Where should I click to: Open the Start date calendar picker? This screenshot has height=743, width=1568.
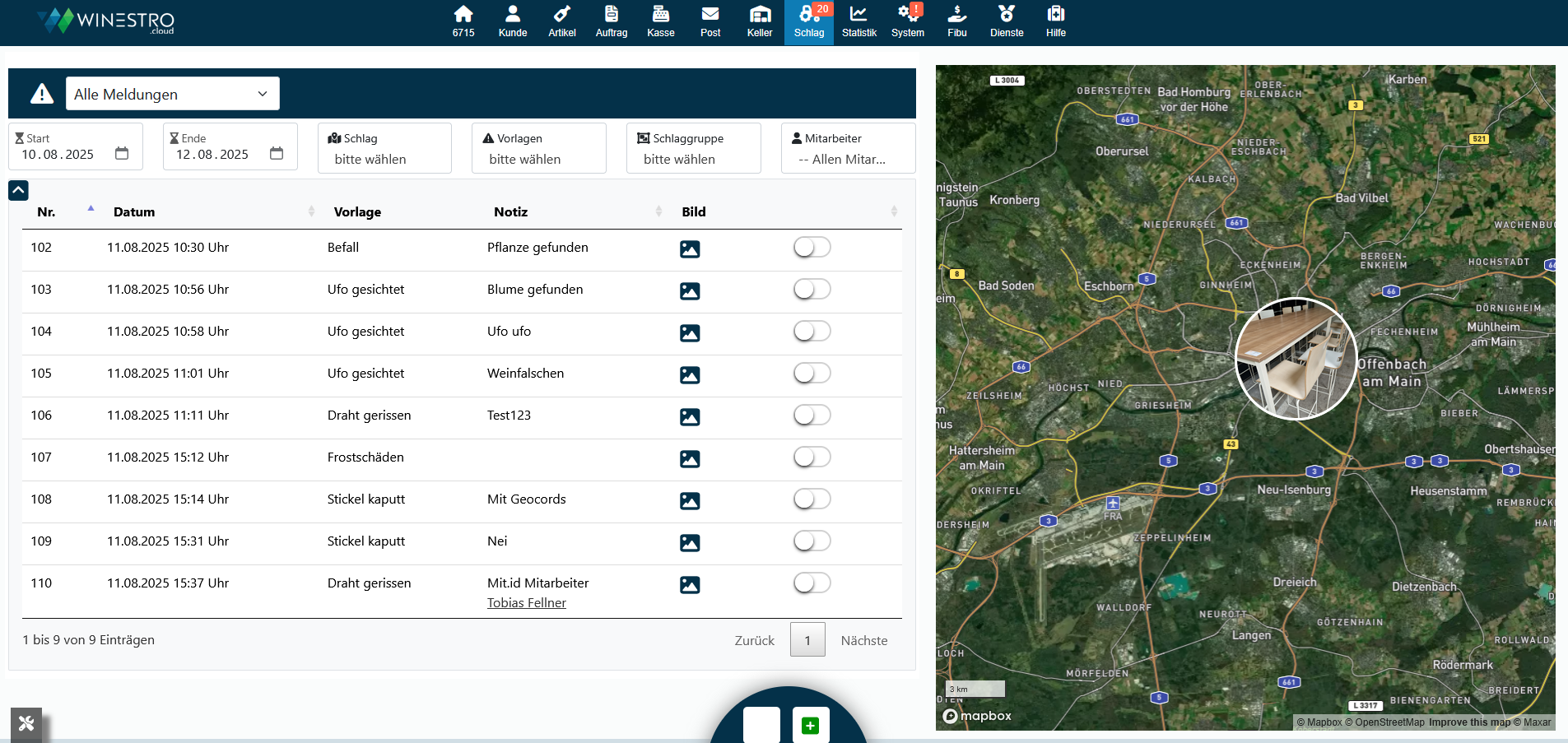click(x=122, y=154)
